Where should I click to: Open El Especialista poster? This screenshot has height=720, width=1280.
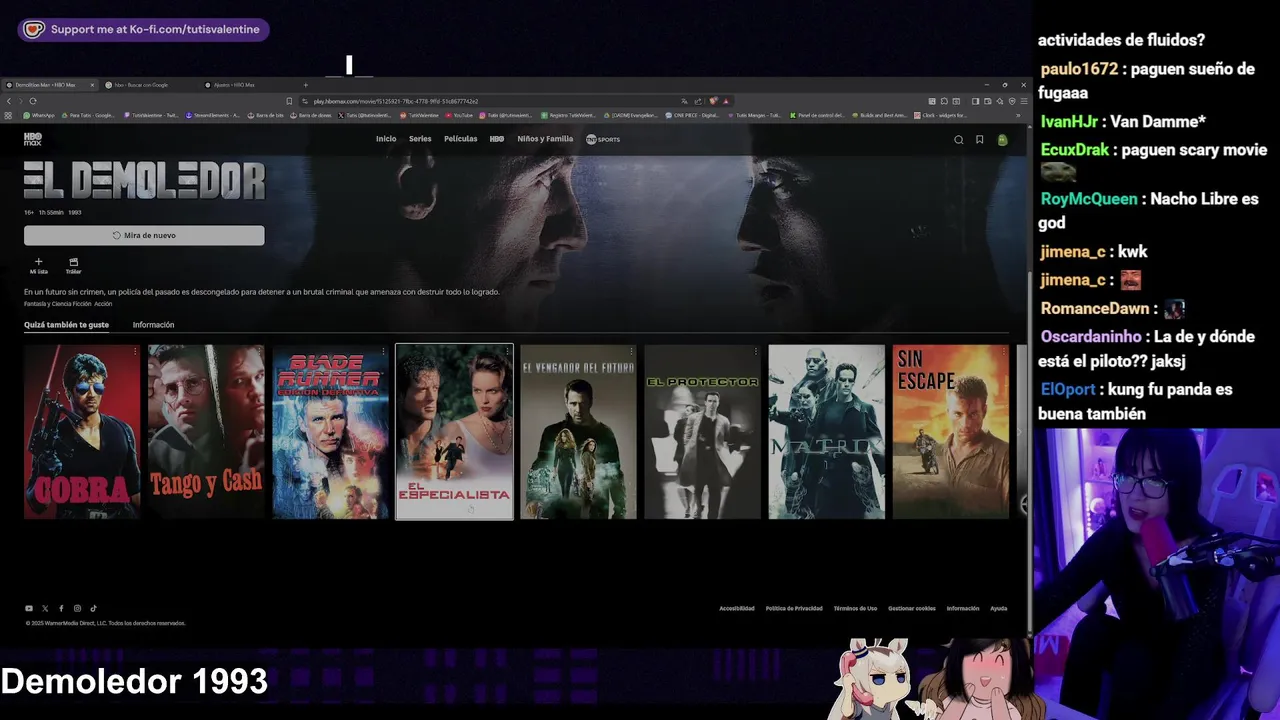pyautogui.click(x=454, y=432)
